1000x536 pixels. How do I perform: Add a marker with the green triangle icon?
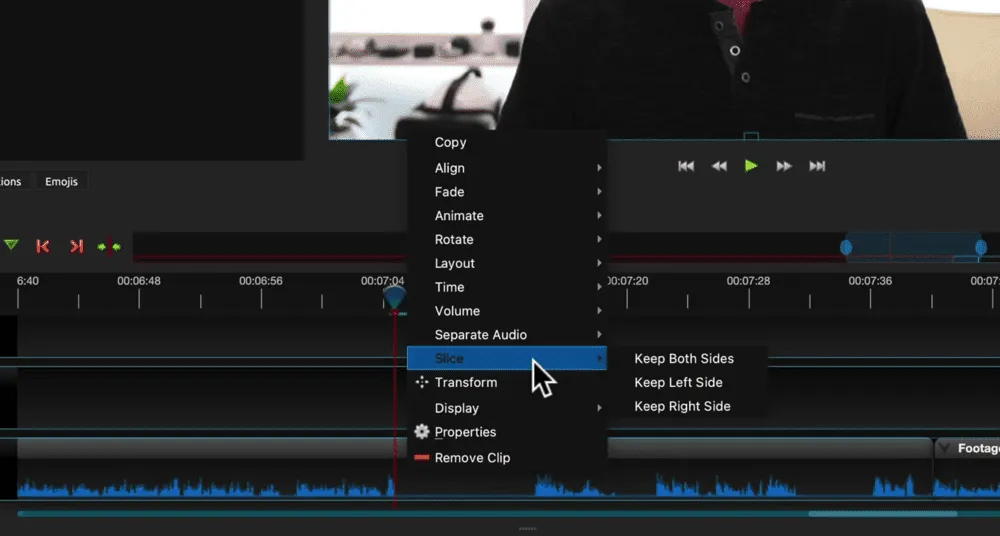click(11, 245)
